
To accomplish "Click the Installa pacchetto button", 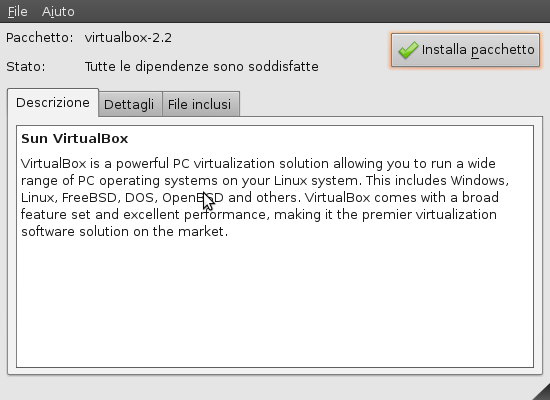I will point(465,50).
